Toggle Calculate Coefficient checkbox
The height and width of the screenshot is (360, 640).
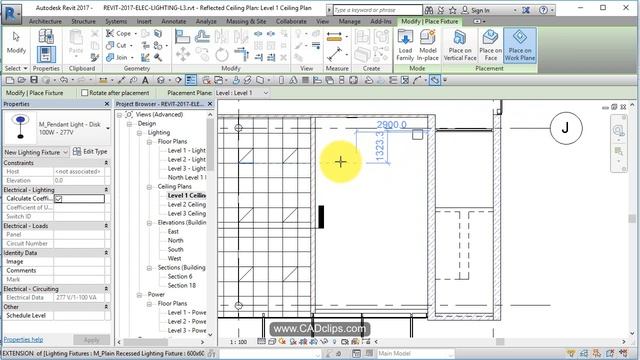click(58, 199)
